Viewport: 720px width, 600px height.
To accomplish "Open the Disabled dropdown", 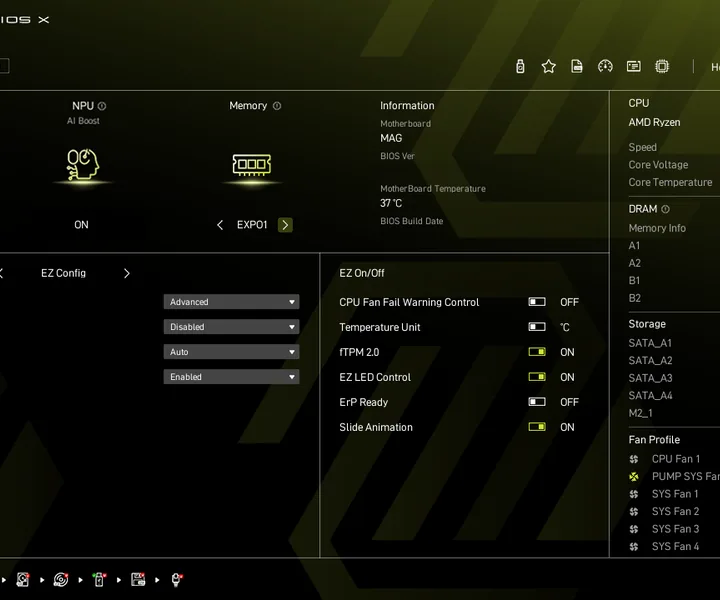I will tap(231, 327).
